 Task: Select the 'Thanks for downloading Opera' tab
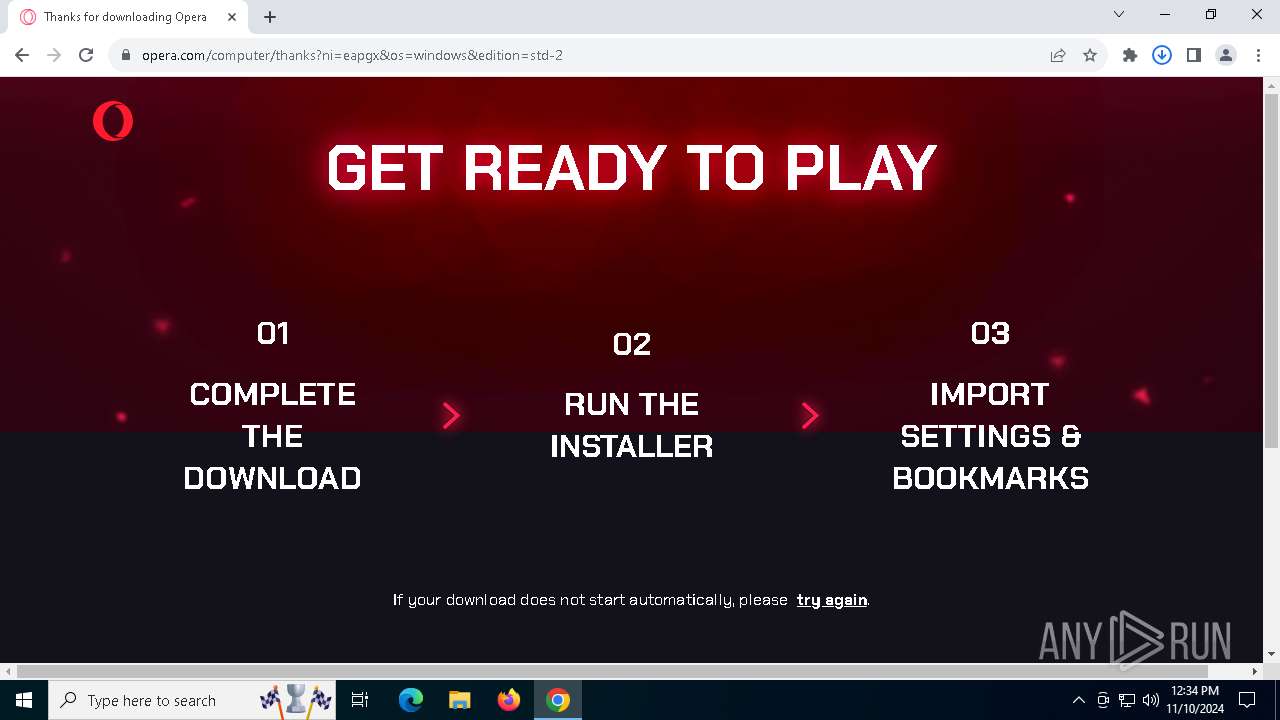tap(128, 17)
